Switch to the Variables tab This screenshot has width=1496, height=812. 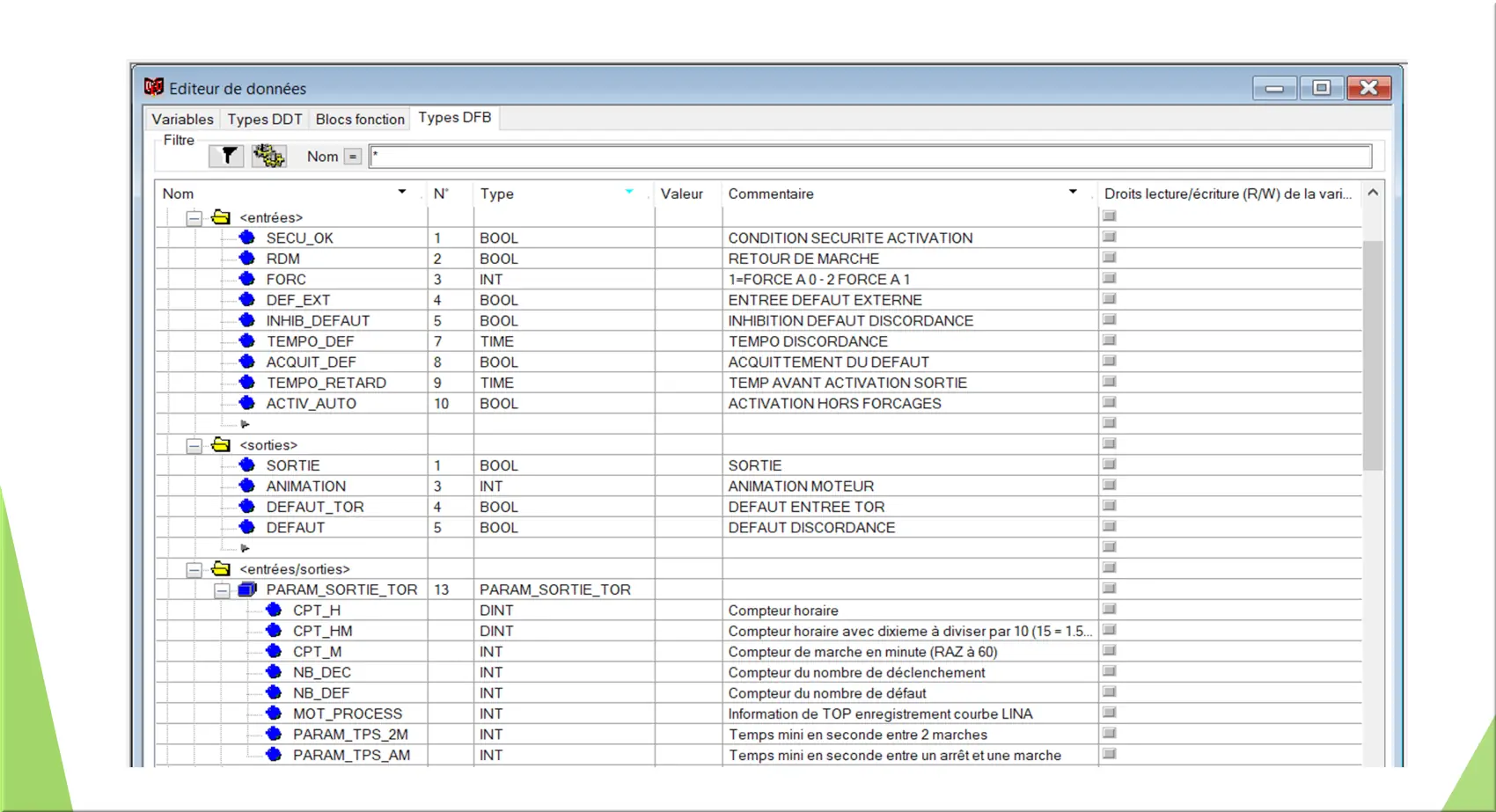[x=182, y=119]
